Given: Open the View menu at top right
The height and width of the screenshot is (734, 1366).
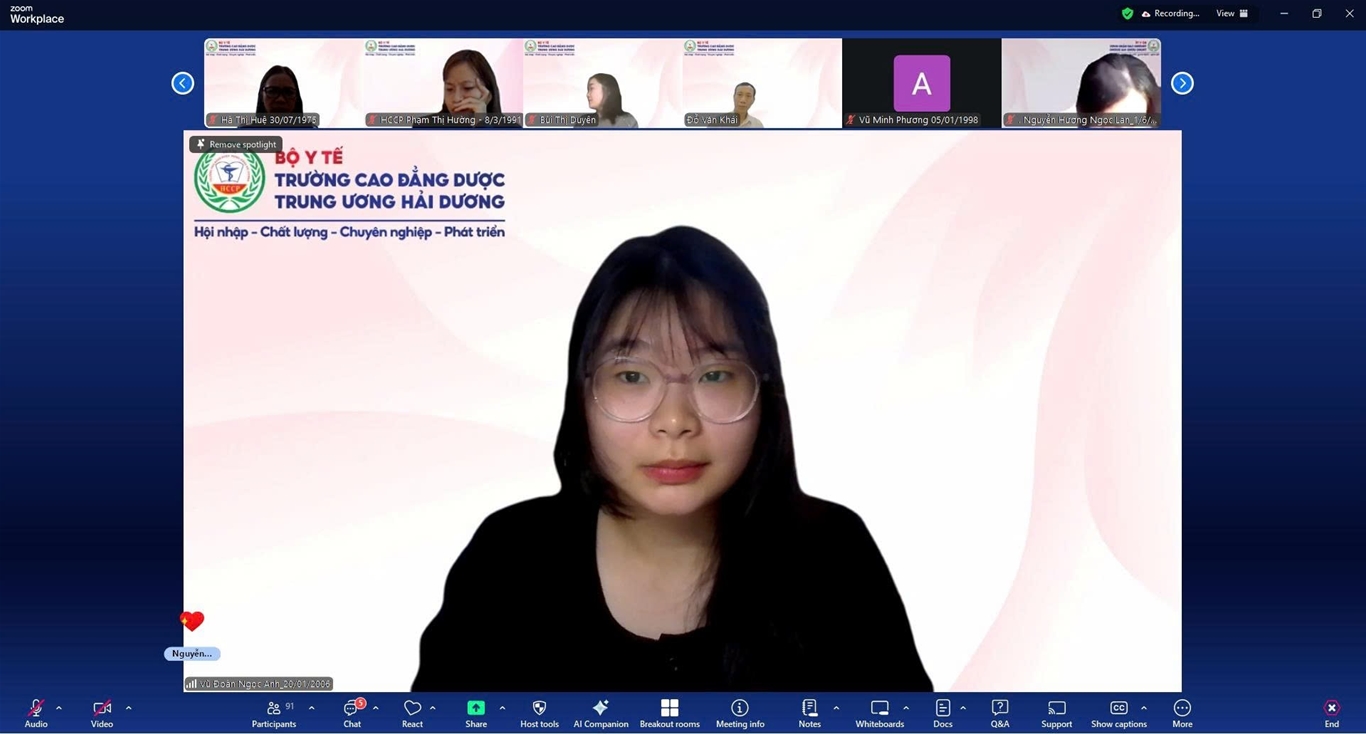Looking at the screenshot, I should pyautogui.click(x=1231, y=13).
